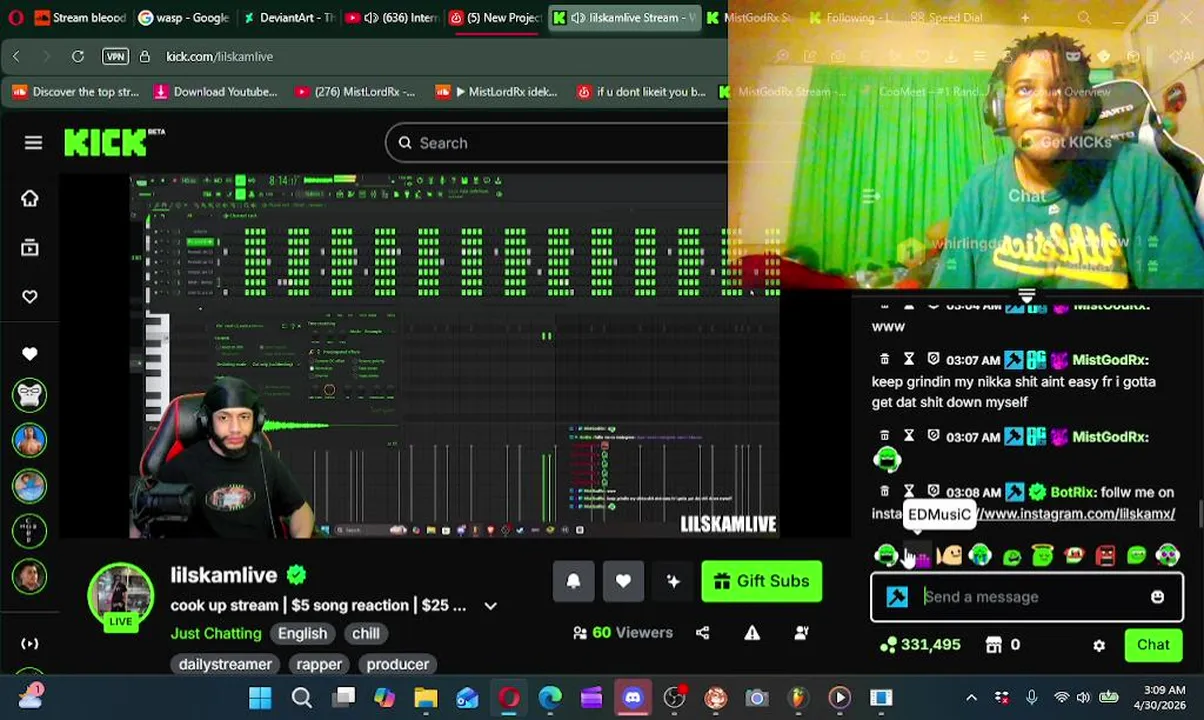Click the Gift Subs button
This screenshot has height=720, width=1204.
pos(761,581)
